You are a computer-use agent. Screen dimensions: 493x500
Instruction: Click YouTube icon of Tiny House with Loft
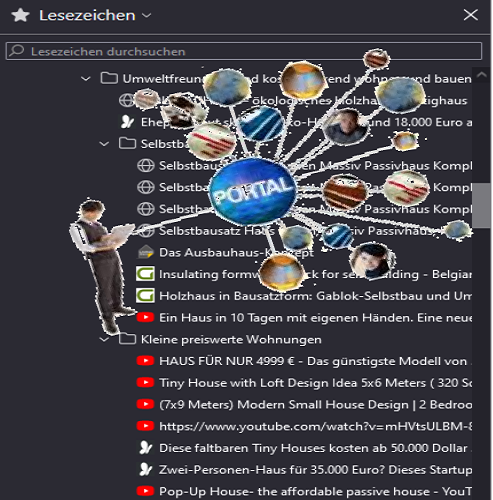click(145, 383)
